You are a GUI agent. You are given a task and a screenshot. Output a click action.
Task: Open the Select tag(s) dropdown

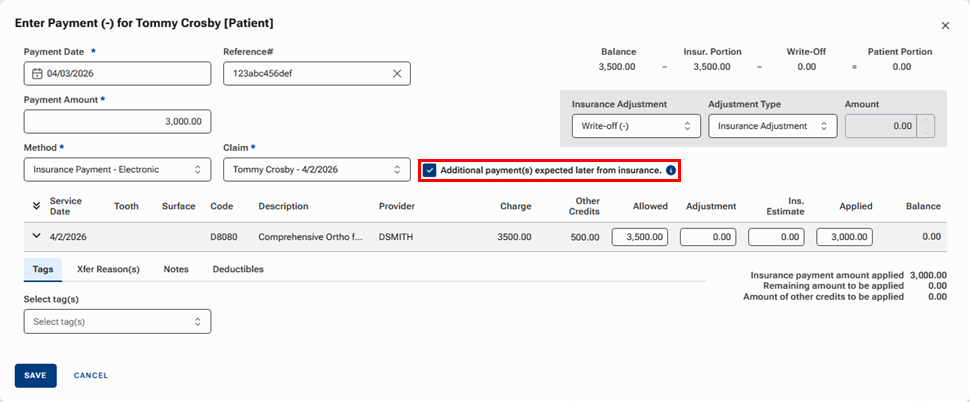[117, 322]
